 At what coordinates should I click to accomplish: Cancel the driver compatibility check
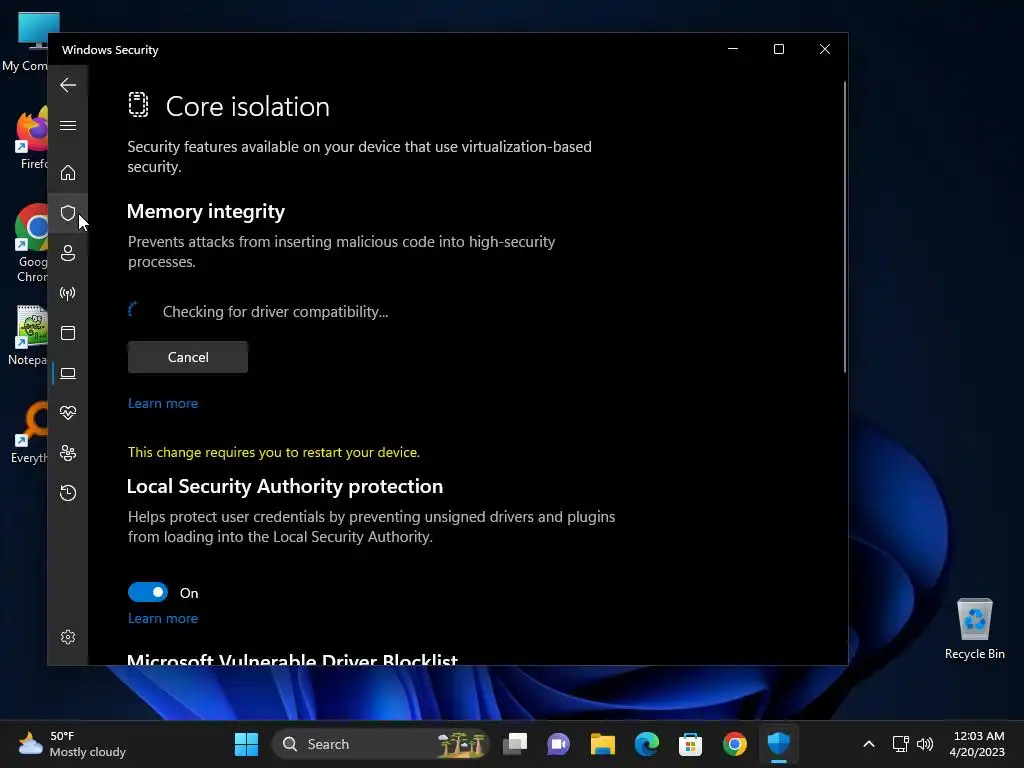pyautogui.click(x=188, y=357)
